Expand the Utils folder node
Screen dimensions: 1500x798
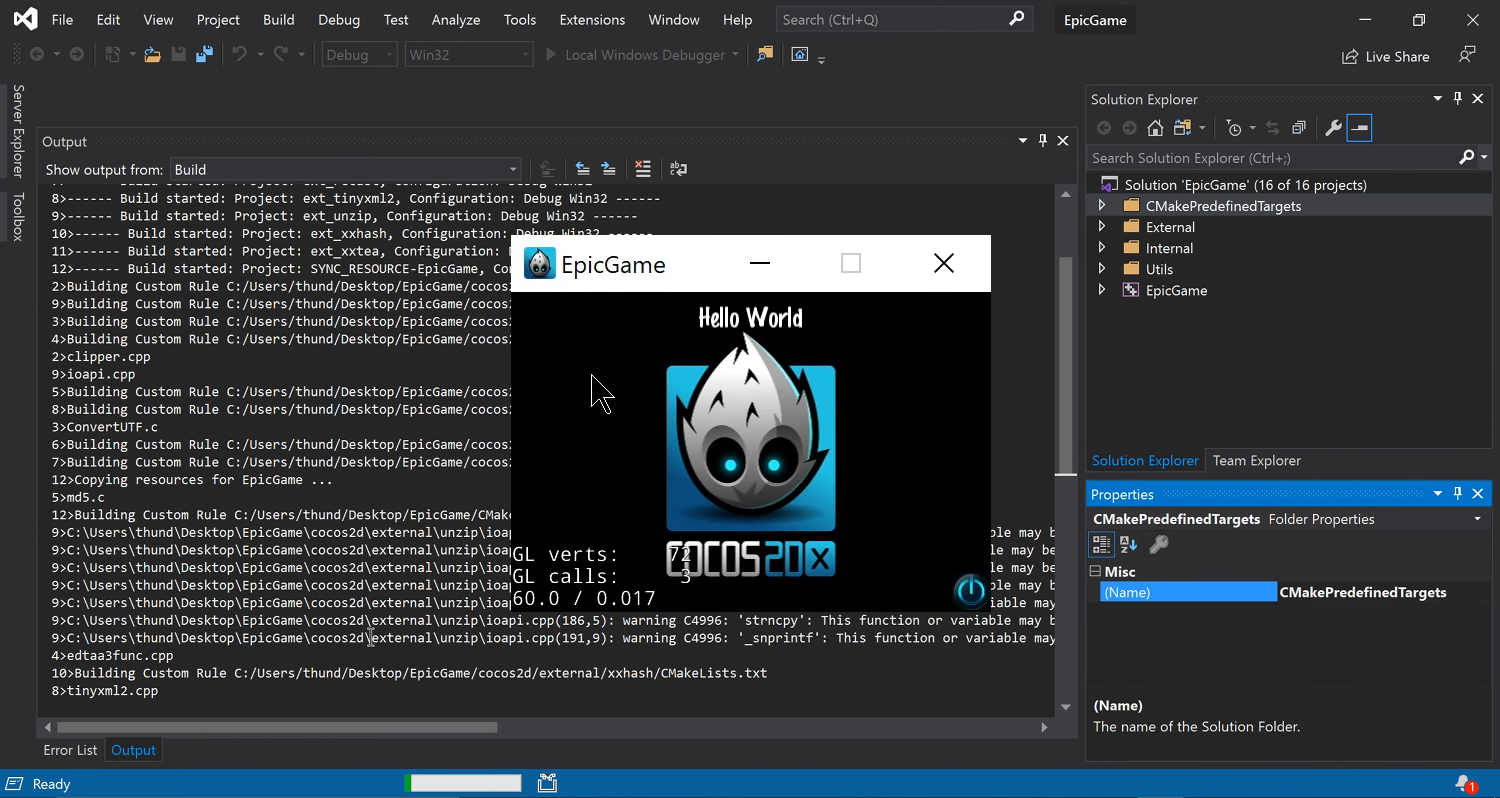click(x=1102, y=269)
